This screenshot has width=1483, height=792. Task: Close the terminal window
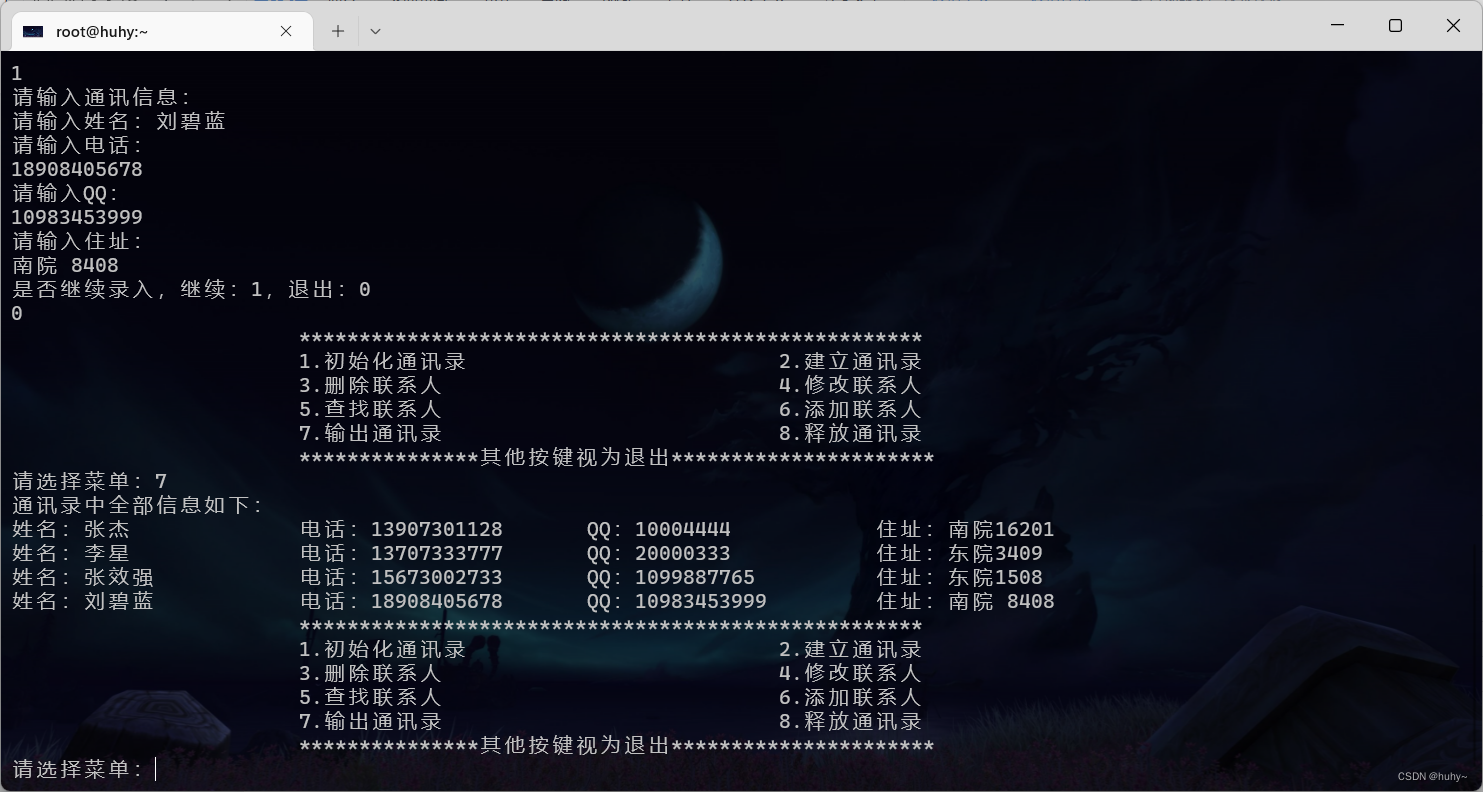click(x=1453, y=25)
